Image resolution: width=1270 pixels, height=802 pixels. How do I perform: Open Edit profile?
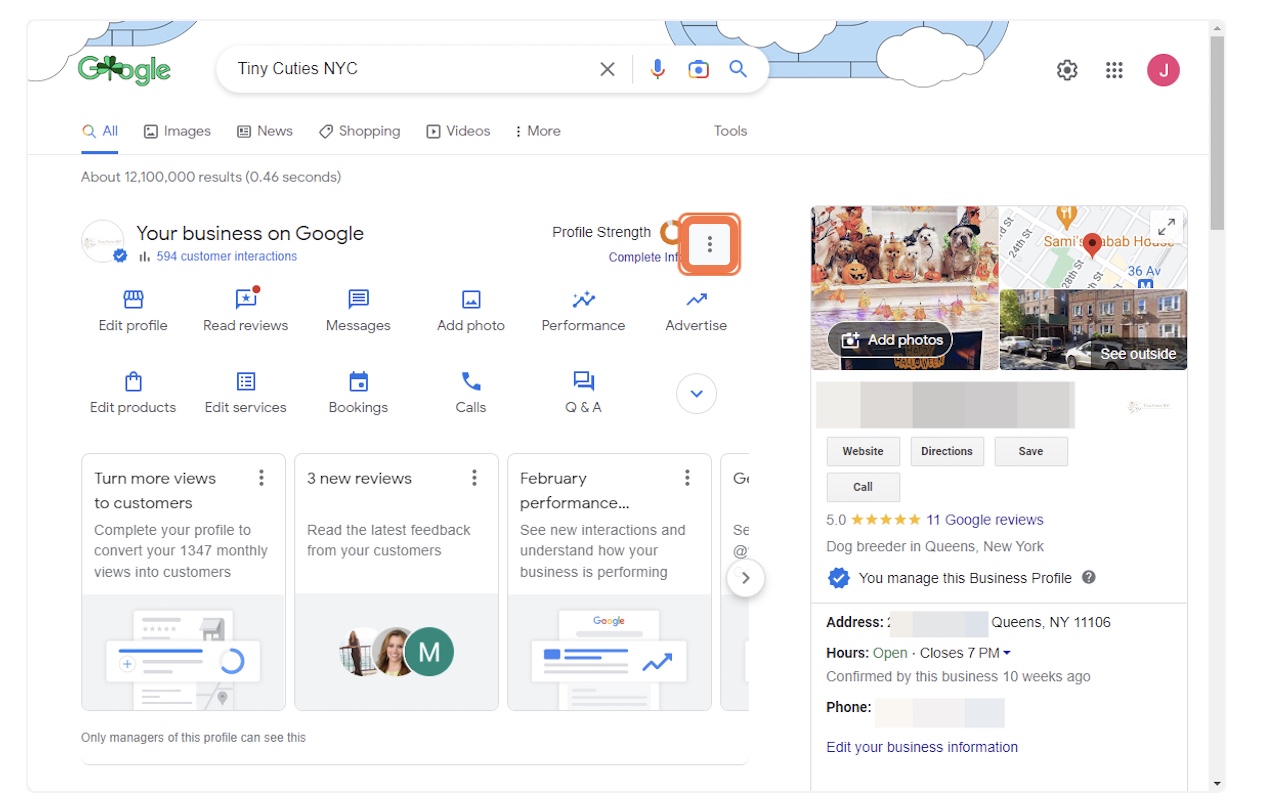[133, 311]
